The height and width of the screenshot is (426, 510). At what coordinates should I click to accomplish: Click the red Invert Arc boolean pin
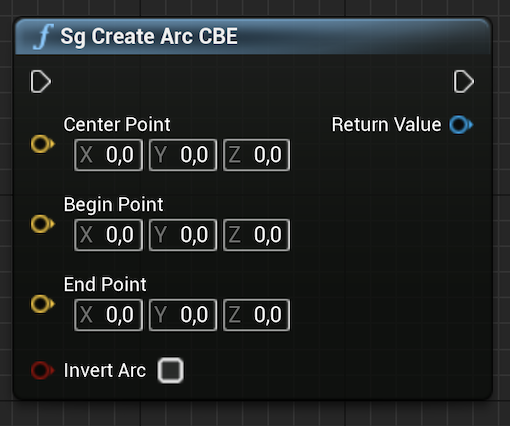(42, 370)
